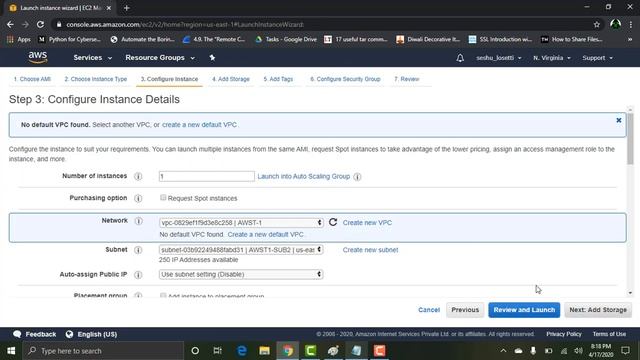This screenshot has height=360, width=640.
Task: Open Windows action center notifications
Action: click(x=625, y=351)
